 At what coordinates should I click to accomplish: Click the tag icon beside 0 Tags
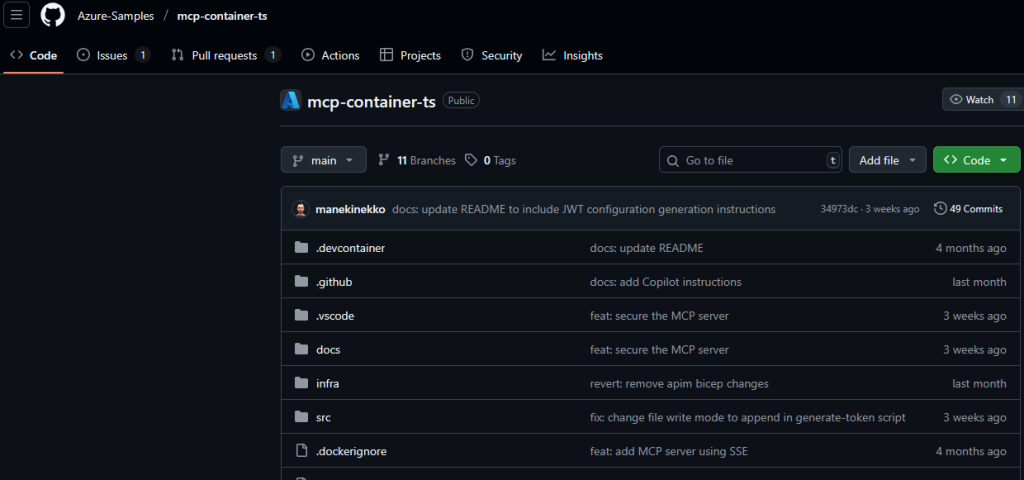471,160
